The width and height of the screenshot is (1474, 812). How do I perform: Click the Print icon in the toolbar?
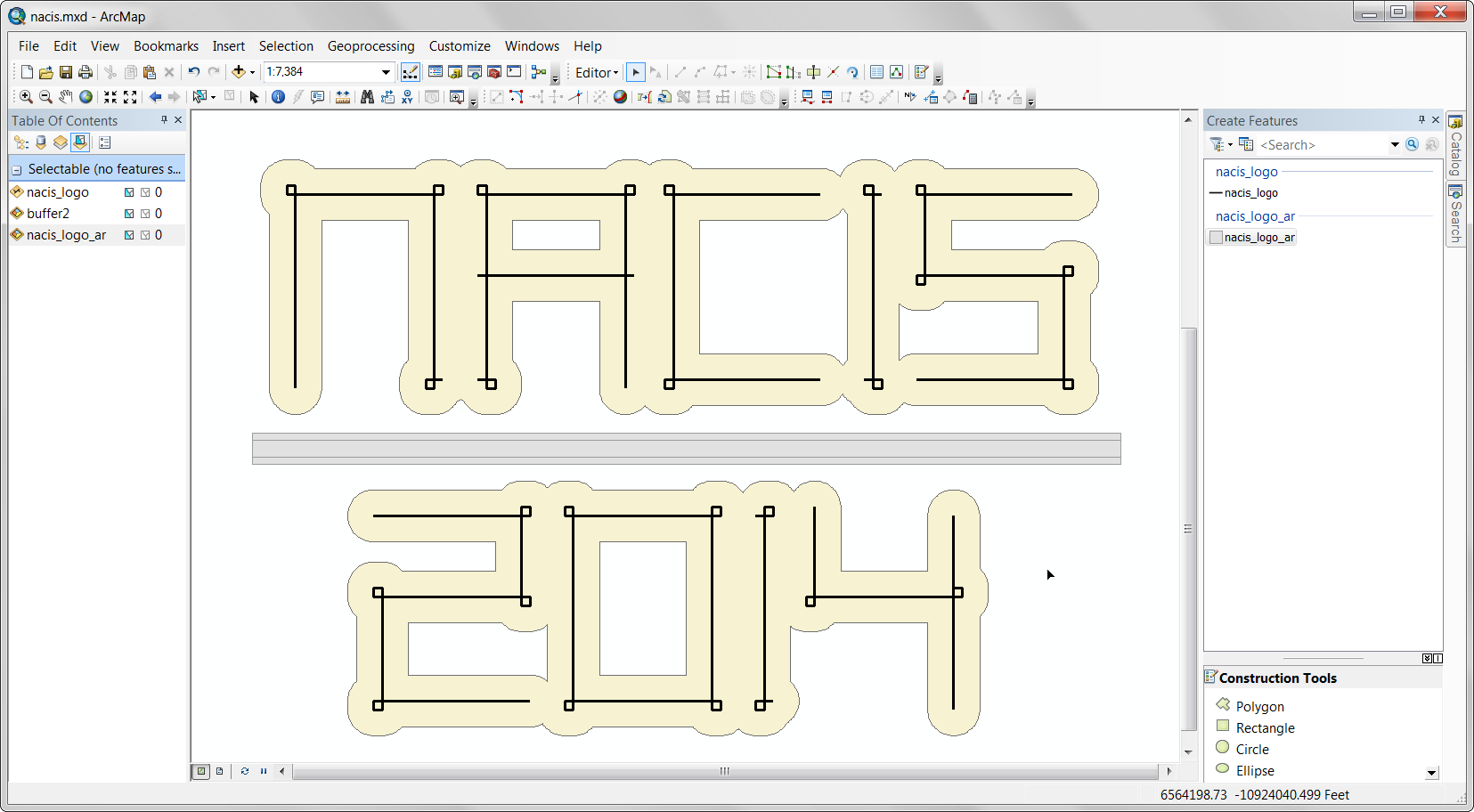pyautogui.click(x=85, y=72)
